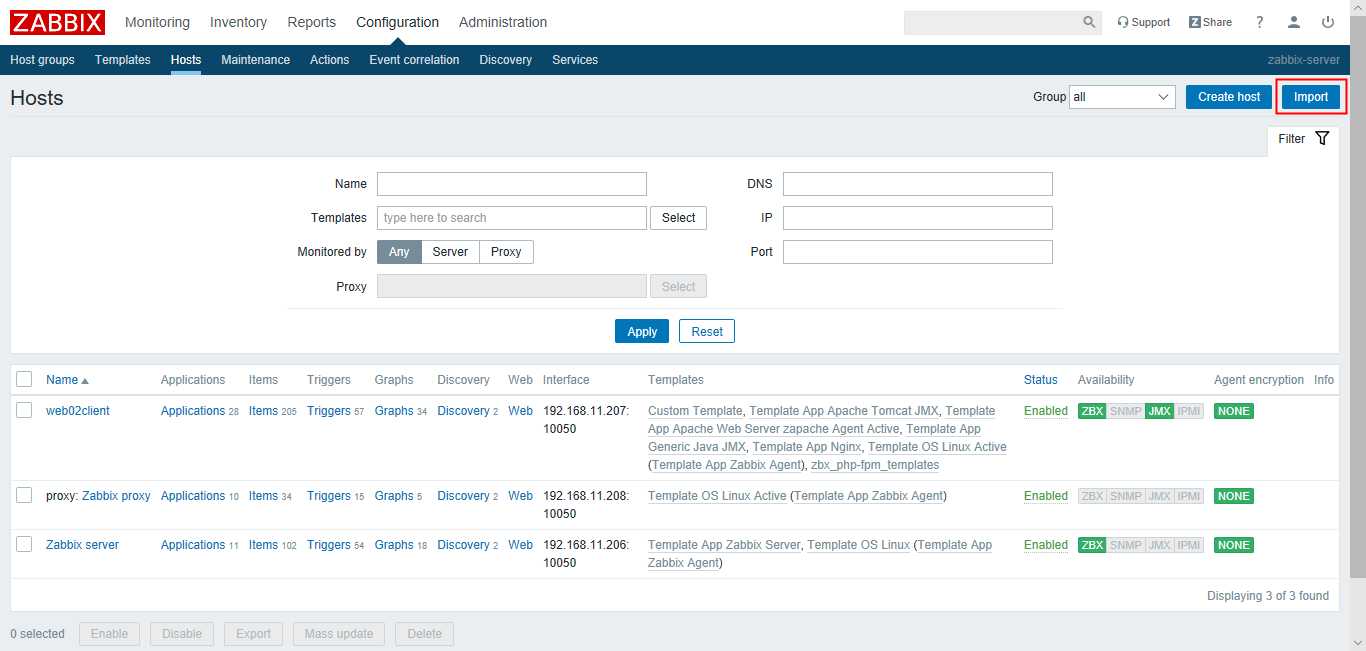Set Monitored by to Server
The image size is (1366, 651).
pos(450,252)
